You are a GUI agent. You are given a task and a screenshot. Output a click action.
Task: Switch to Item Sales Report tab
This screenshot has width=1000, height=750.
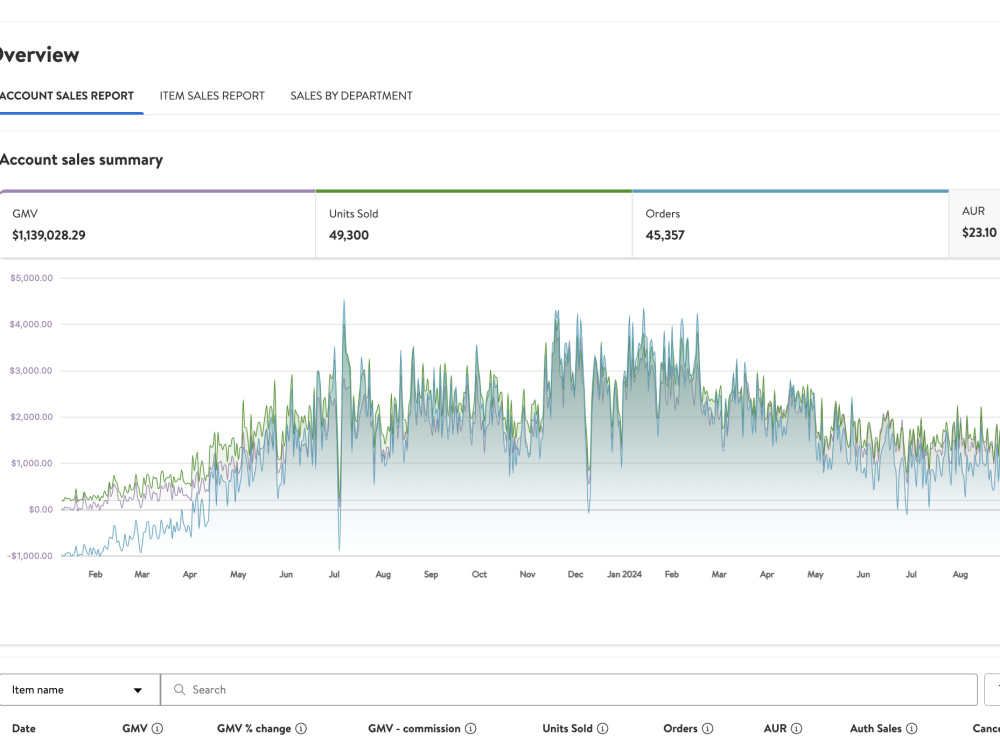pos(212,96)
